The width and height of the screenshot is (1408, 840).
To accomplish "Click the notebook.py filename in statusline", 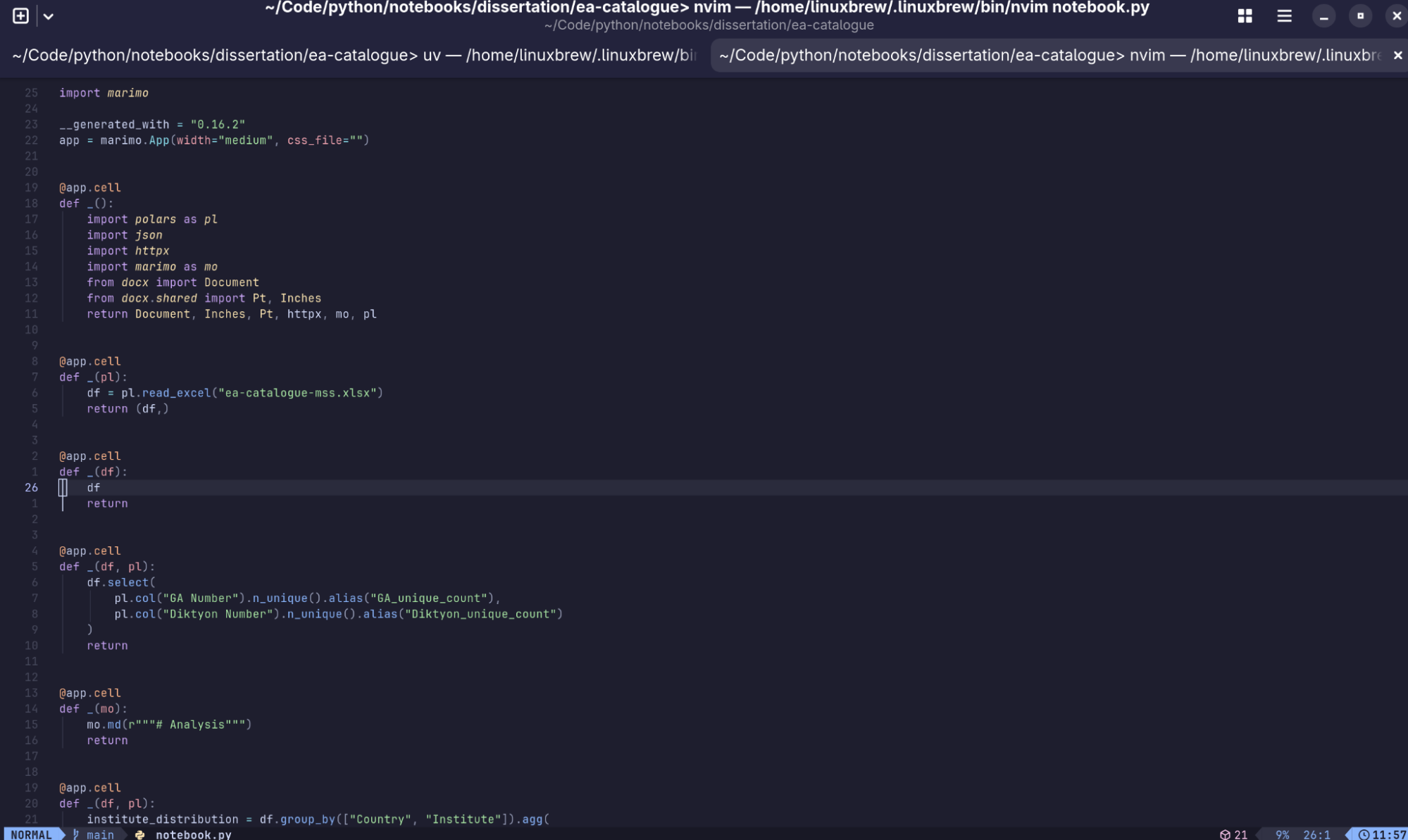I will pos(194,834).
